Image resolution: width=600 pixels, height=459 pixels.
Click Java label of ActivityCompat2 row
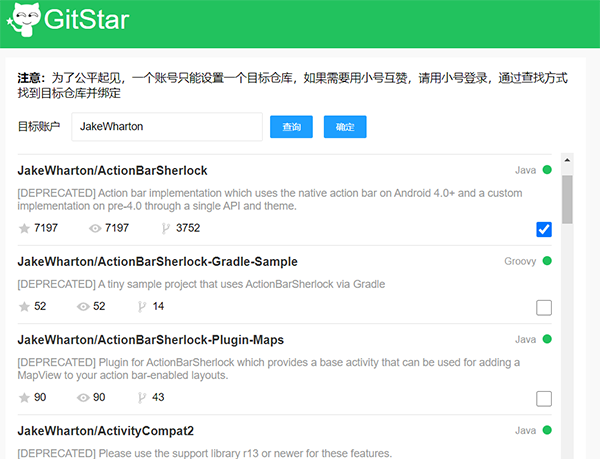525,431
